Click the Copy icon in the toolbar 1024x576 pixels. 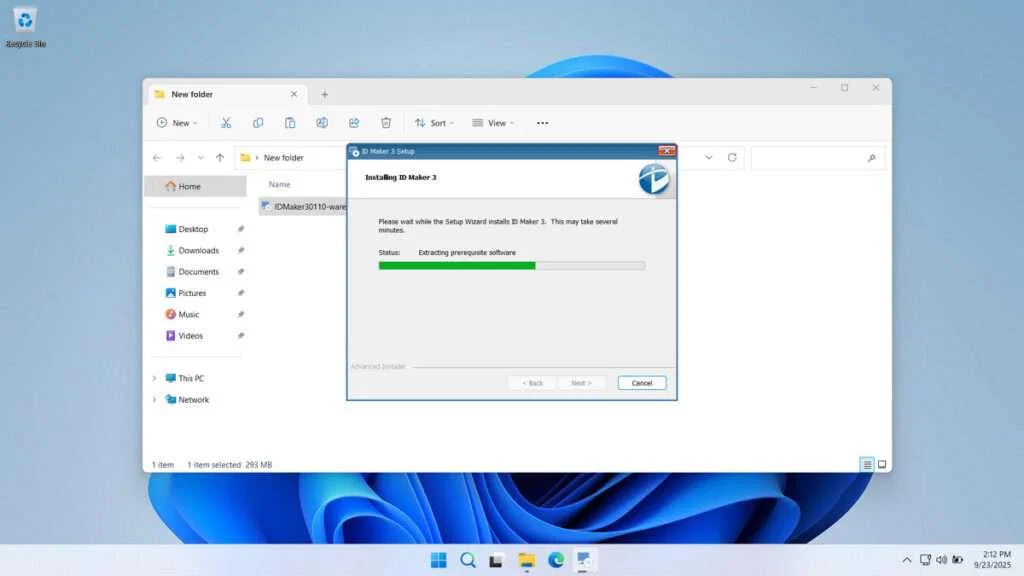tap(258, 122)
